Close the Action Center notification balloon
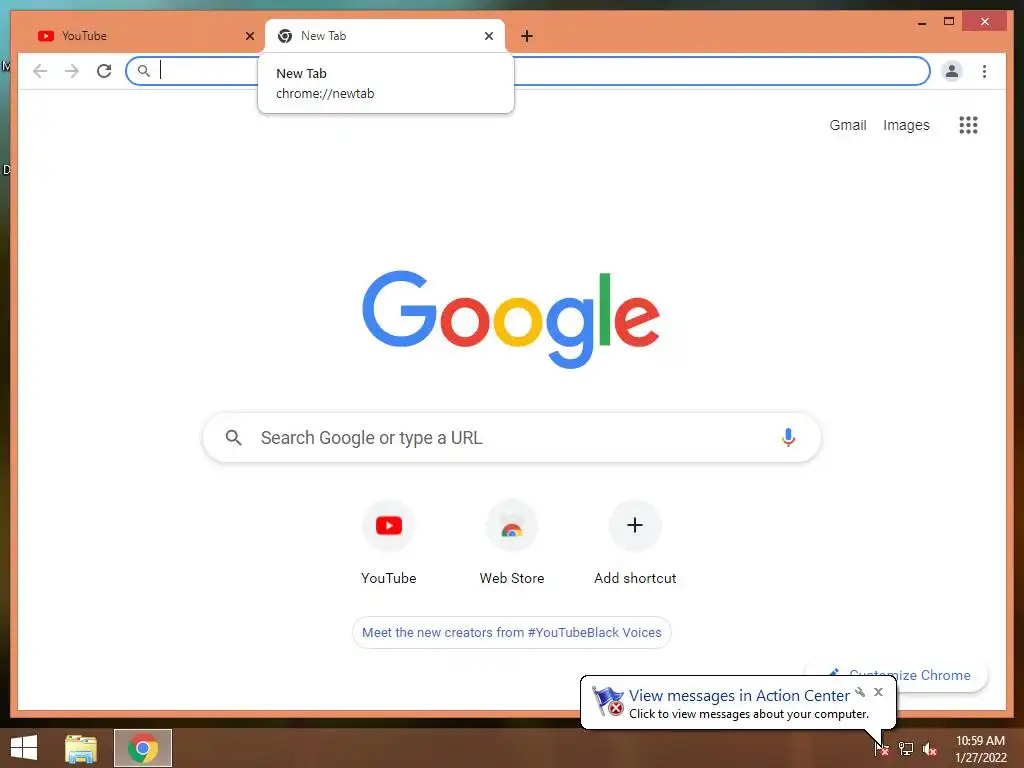The image size is (1024, 768). [878, 692]
